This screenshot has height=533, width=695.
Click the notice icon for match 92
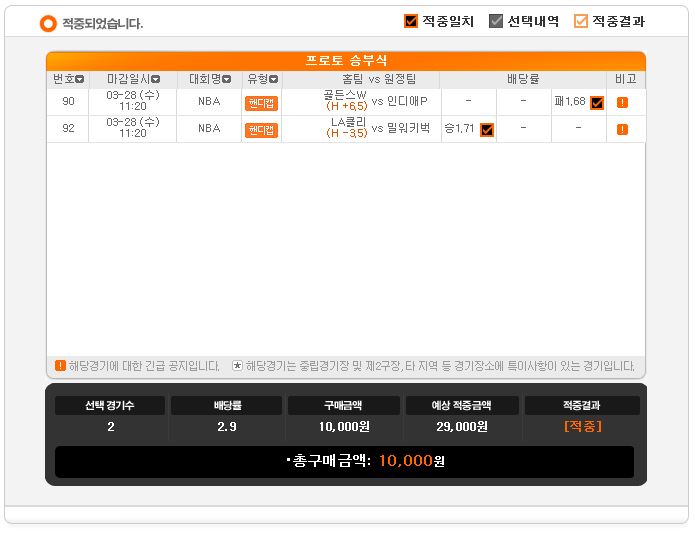pyautogui.click(x=622, y=129)
